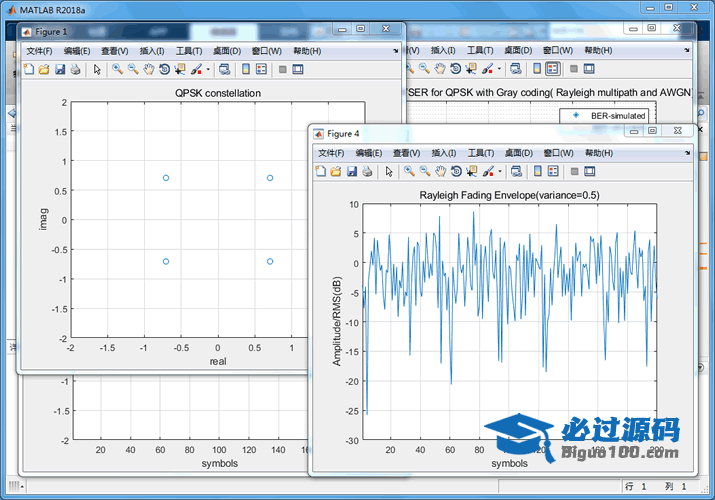This screenshot has height=500, width=715.
Task: Open brush color dropdown arrow in Figure 1
Action: (x=208, y=69)
